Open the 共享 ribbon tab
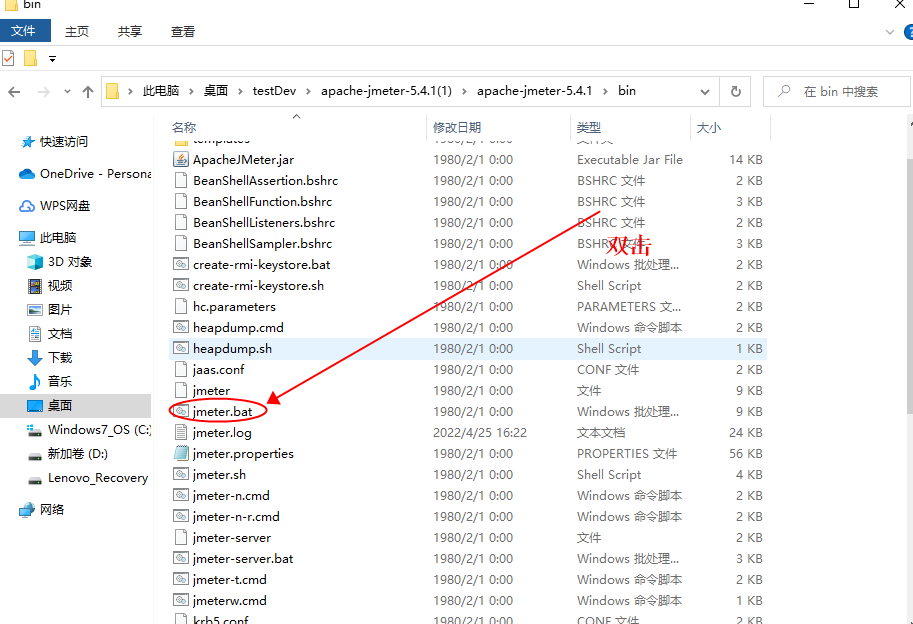Viewport: 913px width, 624px height. [129, 31]
